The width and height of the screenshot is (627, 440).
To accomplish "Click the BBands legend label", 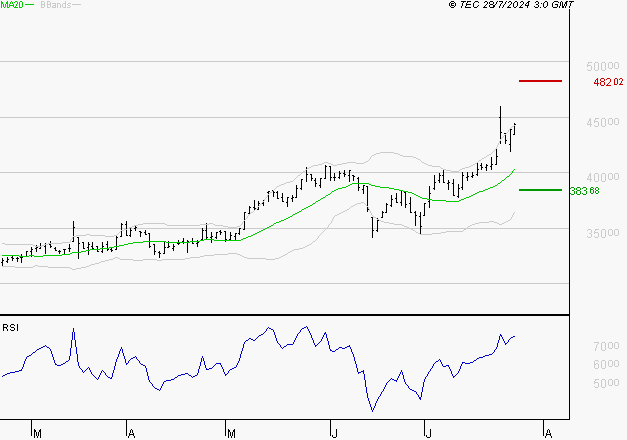I will (x=56, y=5).
